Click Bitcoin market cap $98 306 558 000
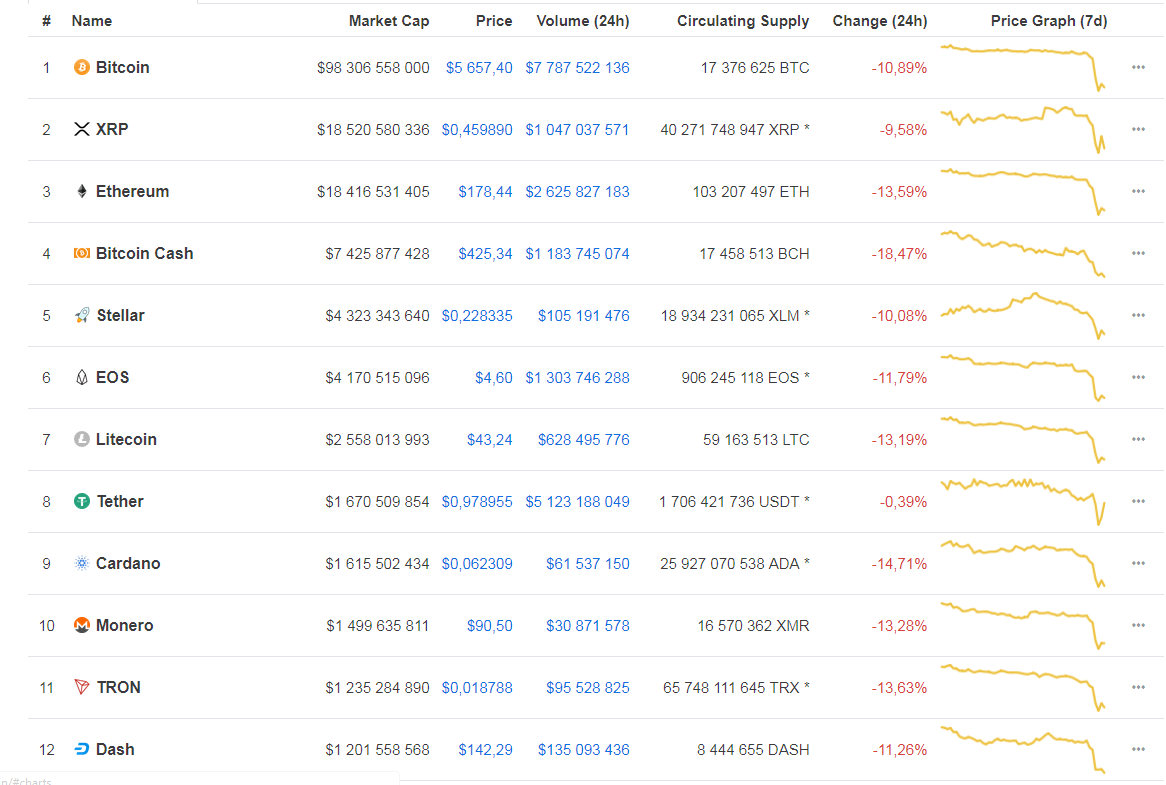 (373, 68)
